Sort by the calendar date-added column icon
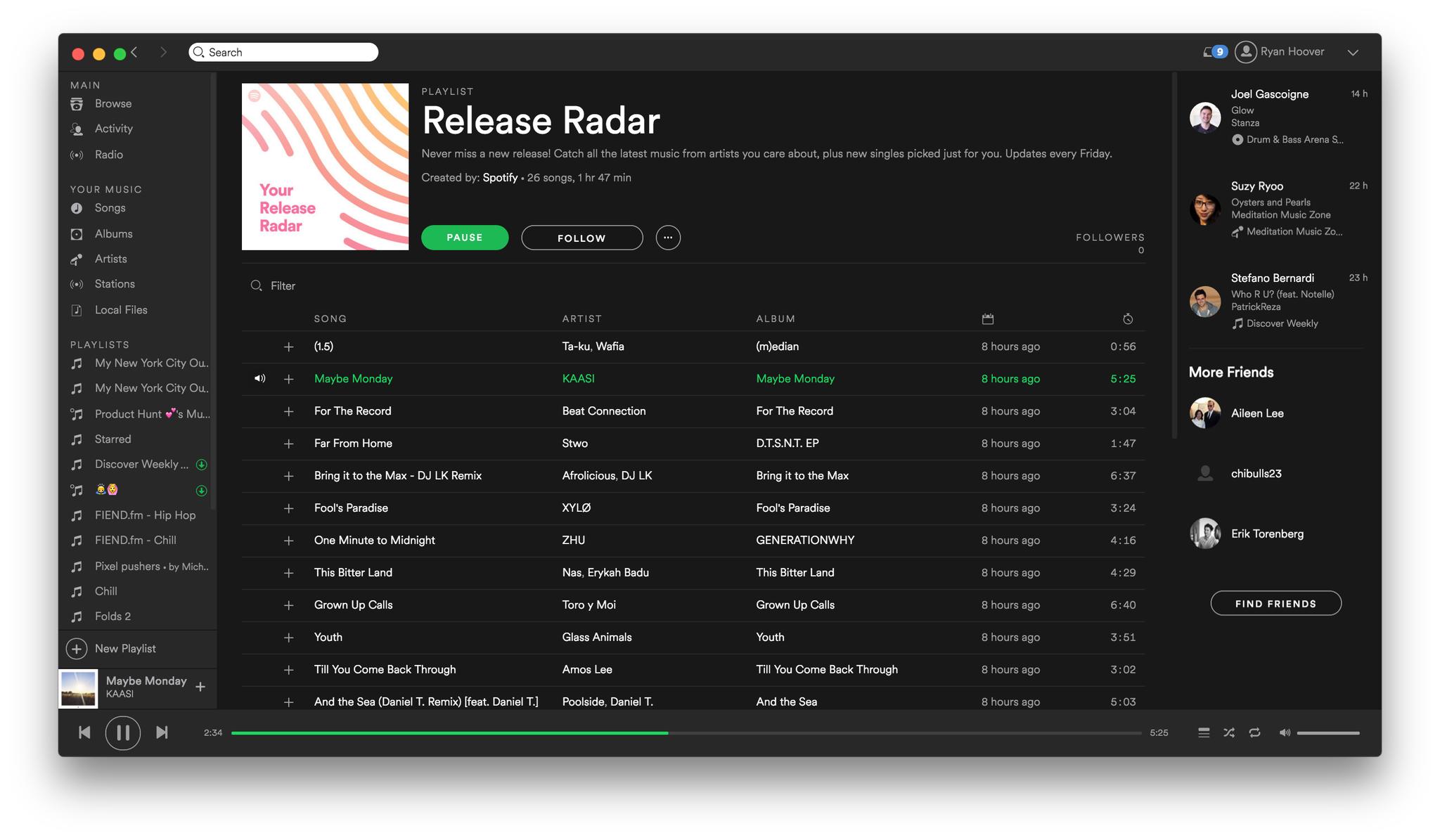 988,319
